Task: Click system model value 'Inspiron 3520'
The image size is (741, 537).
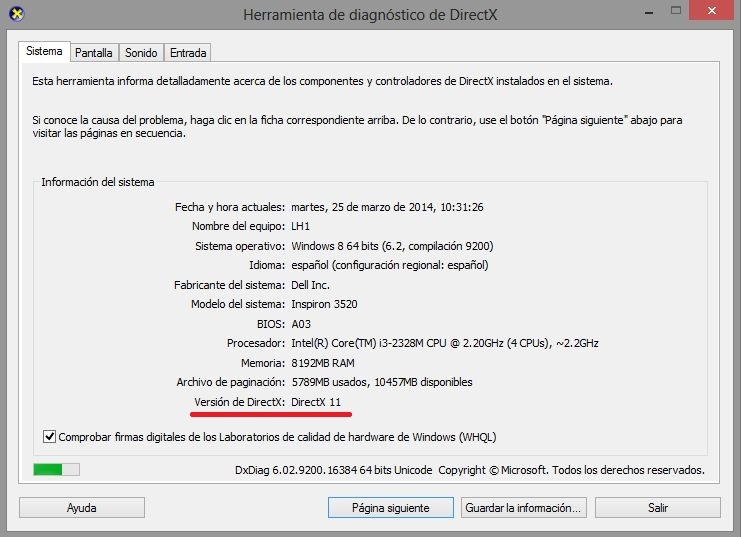Action: 324,304
